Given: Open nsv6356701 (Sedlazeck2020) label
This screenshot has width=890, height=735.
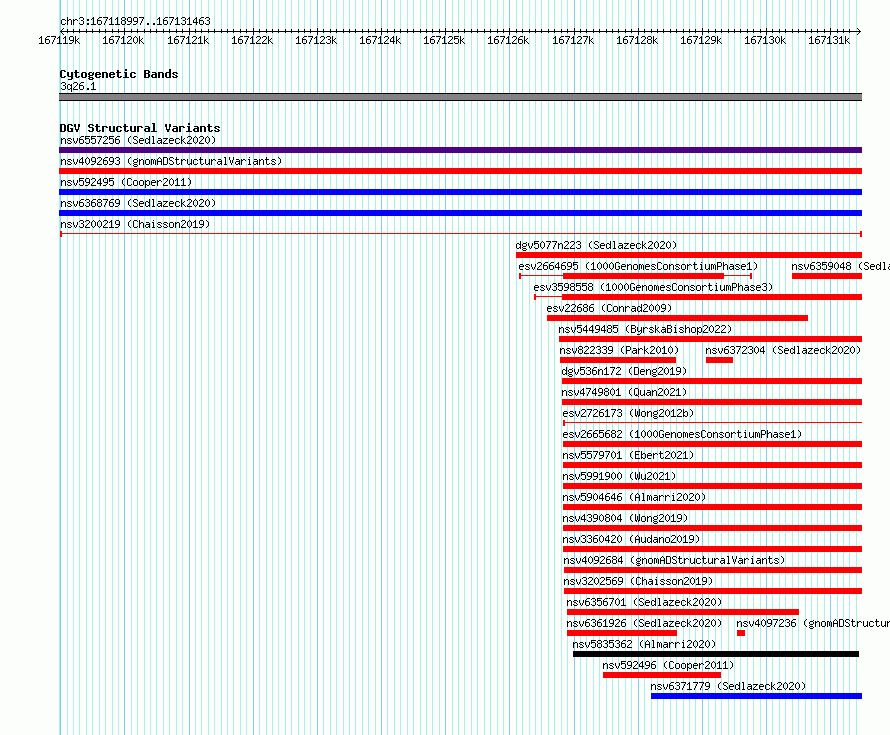Looking at the screenshot, I should coord(644,602).
